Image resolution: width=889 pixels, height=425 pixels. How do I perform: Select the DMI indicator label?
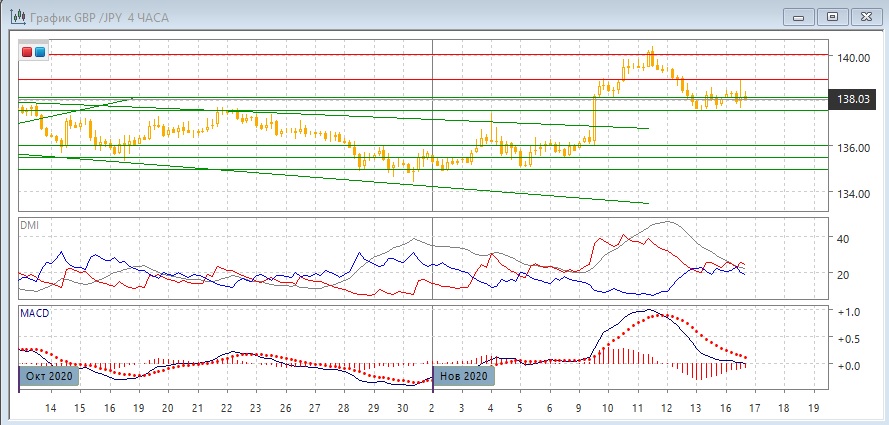click(30, 225)
